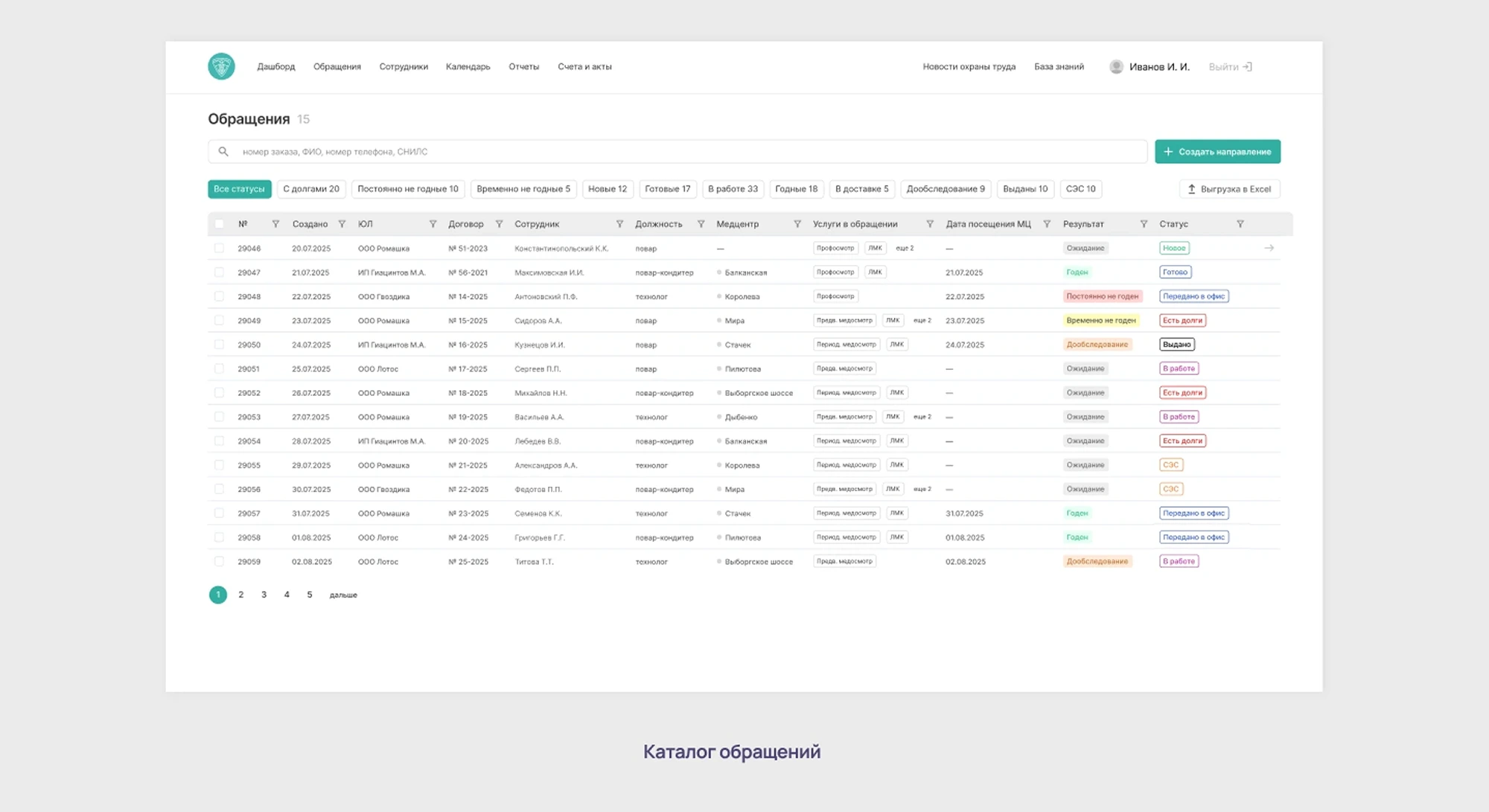
Task: Click the Создать направление button
Action: point(1217,152)
